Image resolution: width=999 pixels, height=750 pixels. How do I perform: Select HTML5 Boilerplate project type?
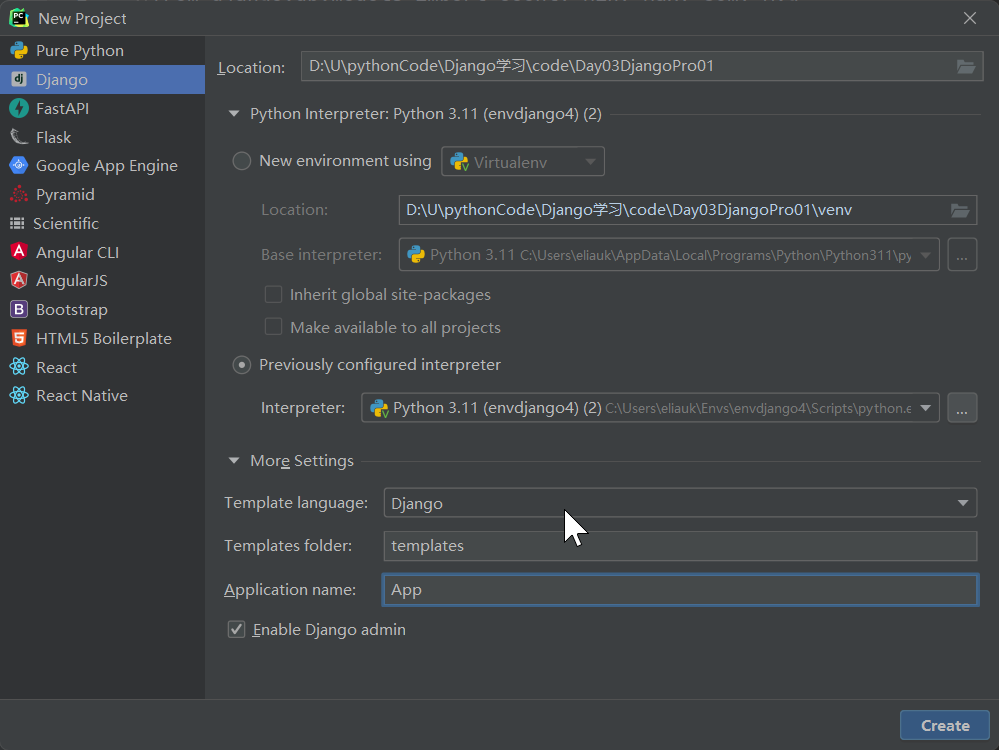click(x=102, y=338)
